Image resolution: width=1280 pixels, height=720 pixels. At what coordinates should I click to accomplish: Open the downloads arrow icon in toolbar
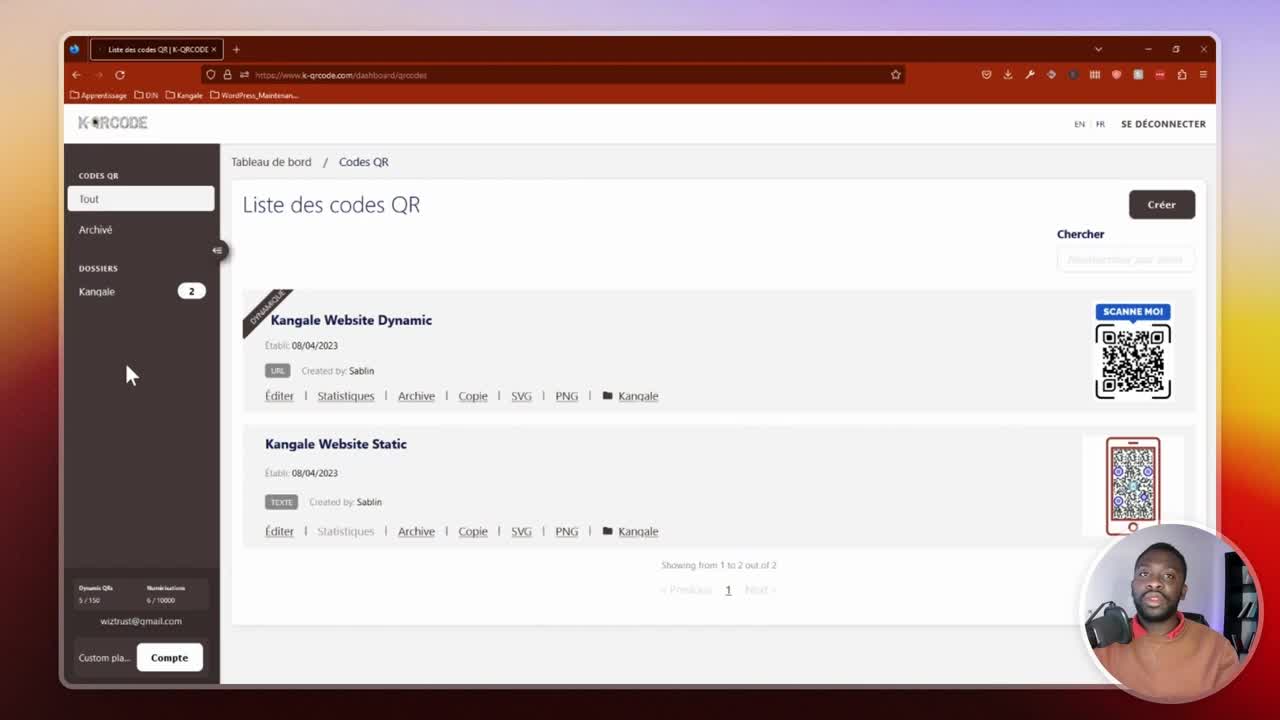pos(1008,75)
